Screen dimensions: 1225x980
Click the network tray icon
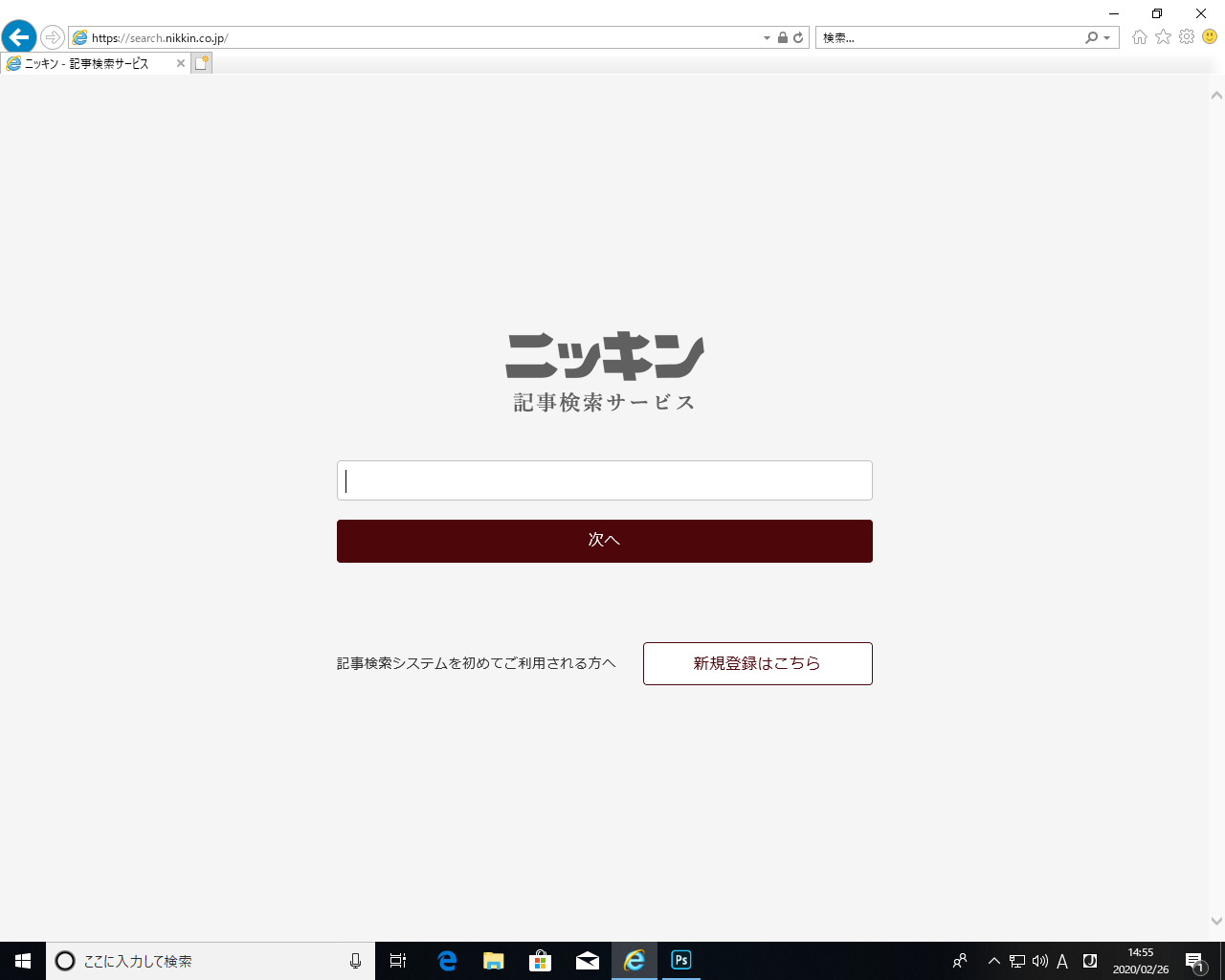(x=1017, y=961)
